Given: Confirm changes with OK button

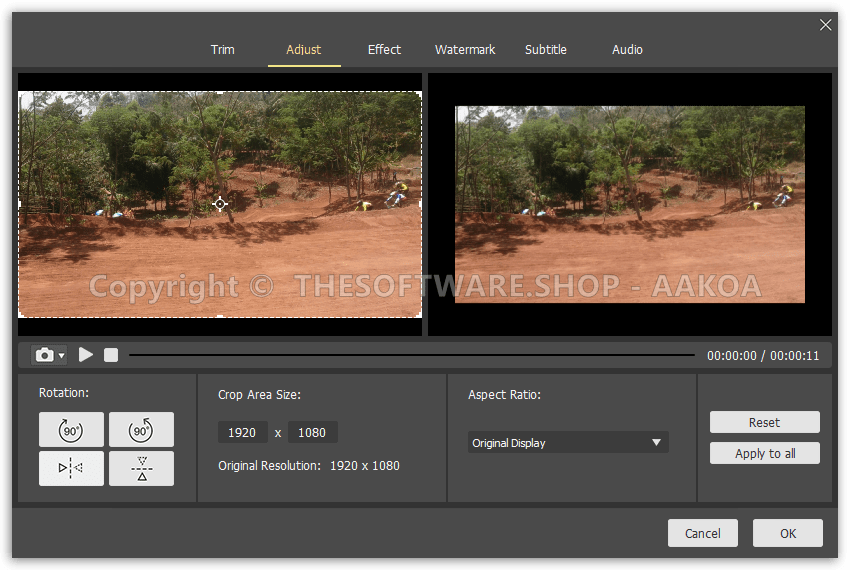Looking at the screenshot, I should [788, 533].
